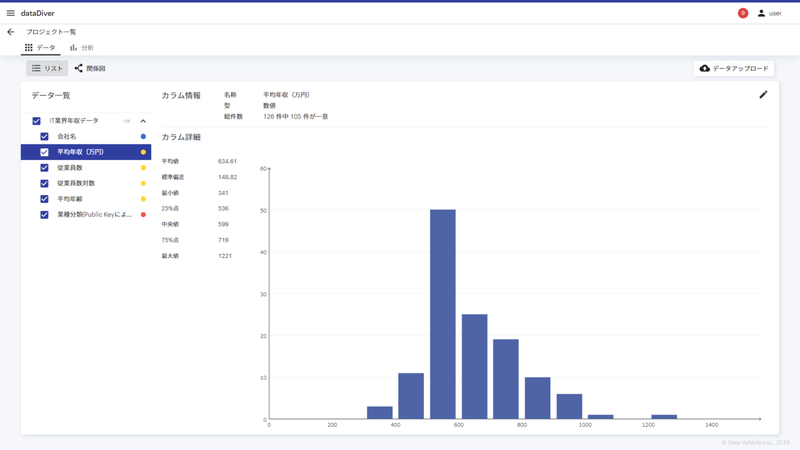Viewport: 800px width, 450px height.
Task: Click the mean value 634.61
Action: (x=227, y=161)
